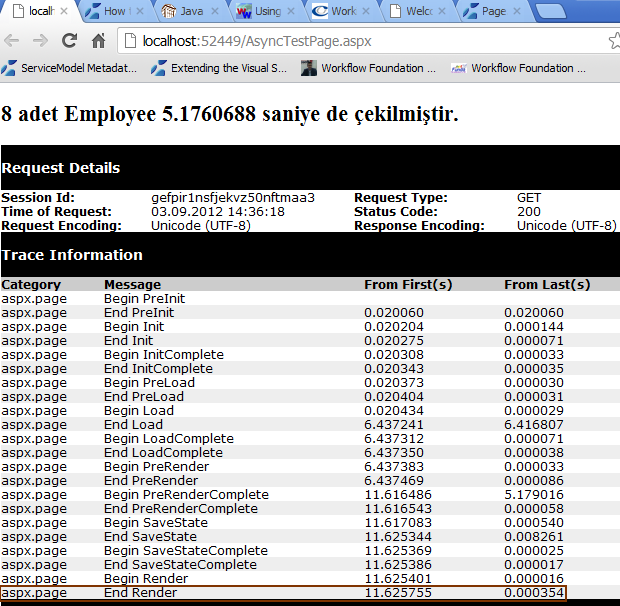
Task: Reload the page with refresh icon
Action: click(x=69, y=41)
